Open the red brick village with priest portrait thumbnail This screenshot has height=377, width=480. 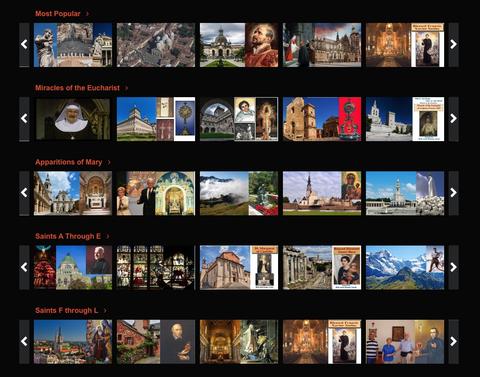pyautogui.click(x=156, y=342)
